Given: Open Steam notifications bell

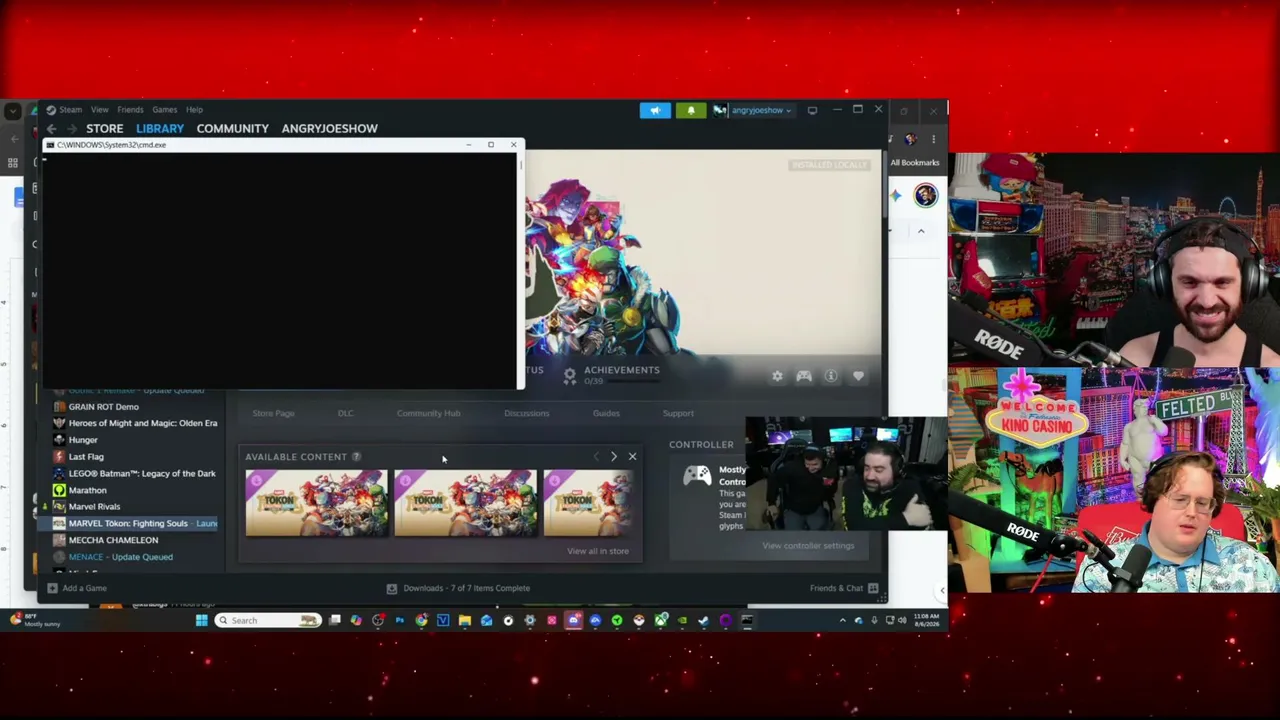Looking at the screenshot, I should click(690, 110).
